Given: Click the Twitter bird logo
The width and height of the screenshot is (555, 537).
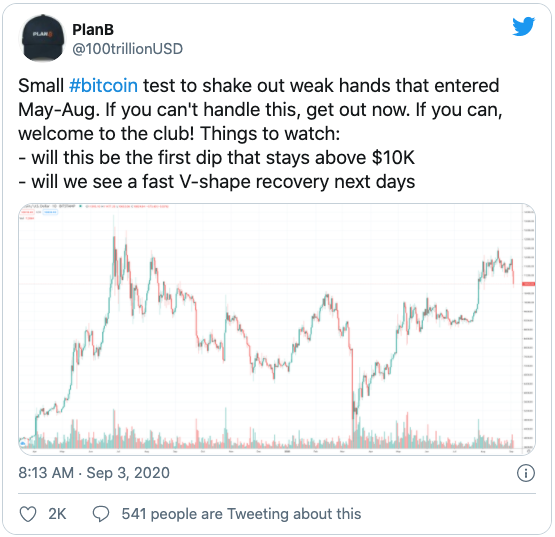Looking at the screenshot, I should click(x=523, y=27).
